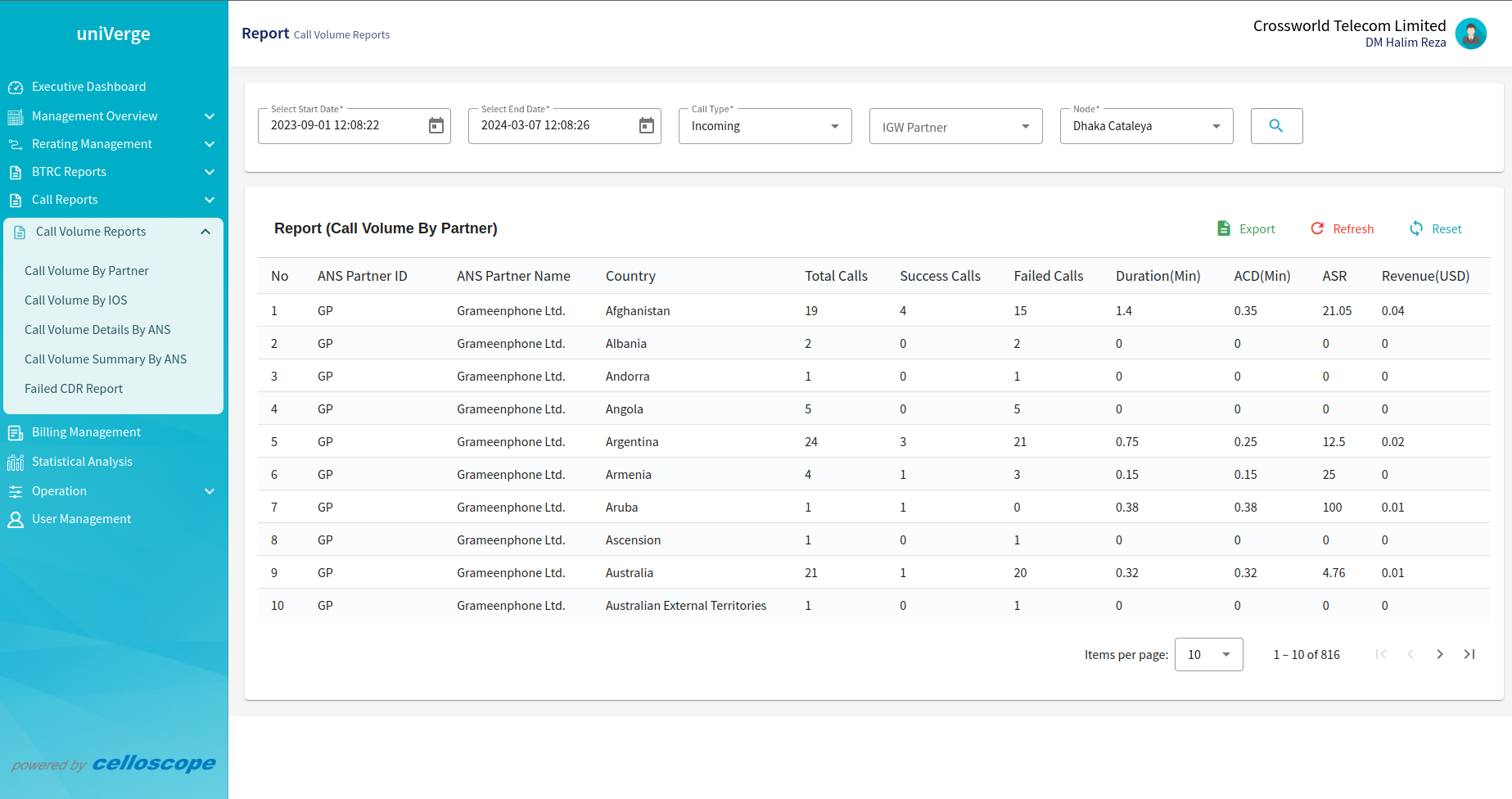
Task: Open the Failed CDR Report
Action: click(74, 389)
